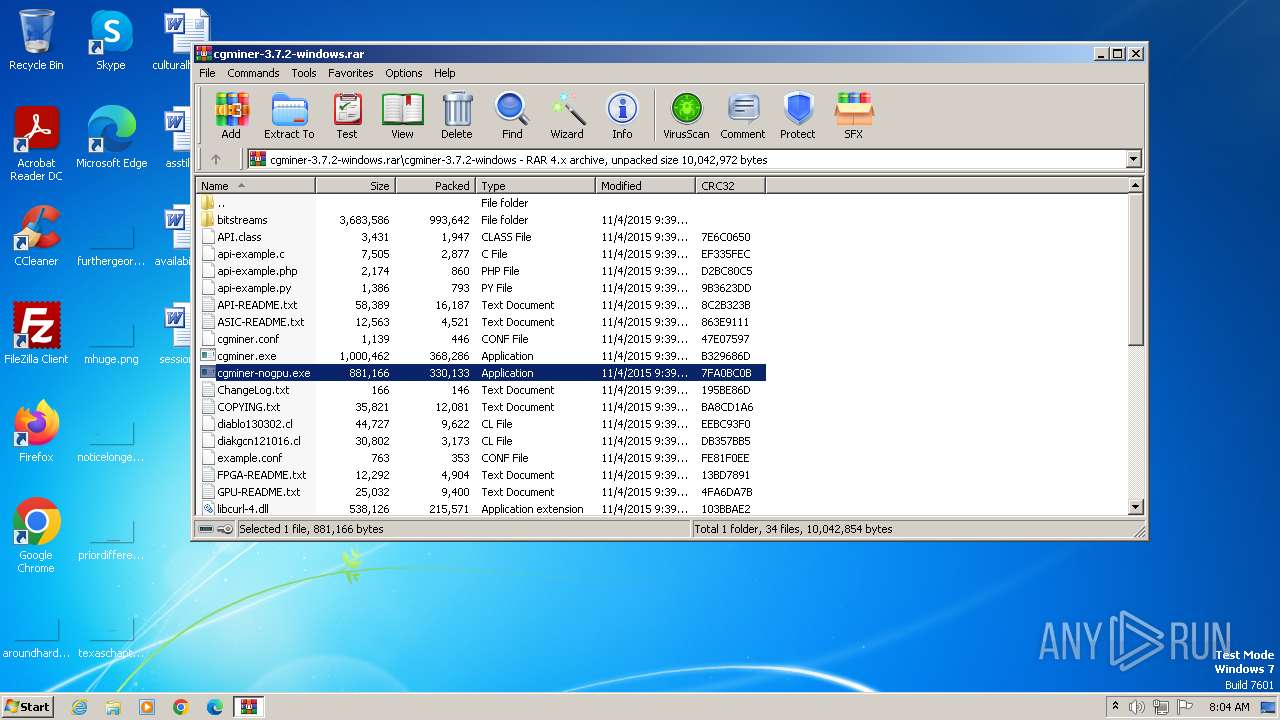1280x720 pixels.
Task: Select api-example.php file
Action: 481,271
